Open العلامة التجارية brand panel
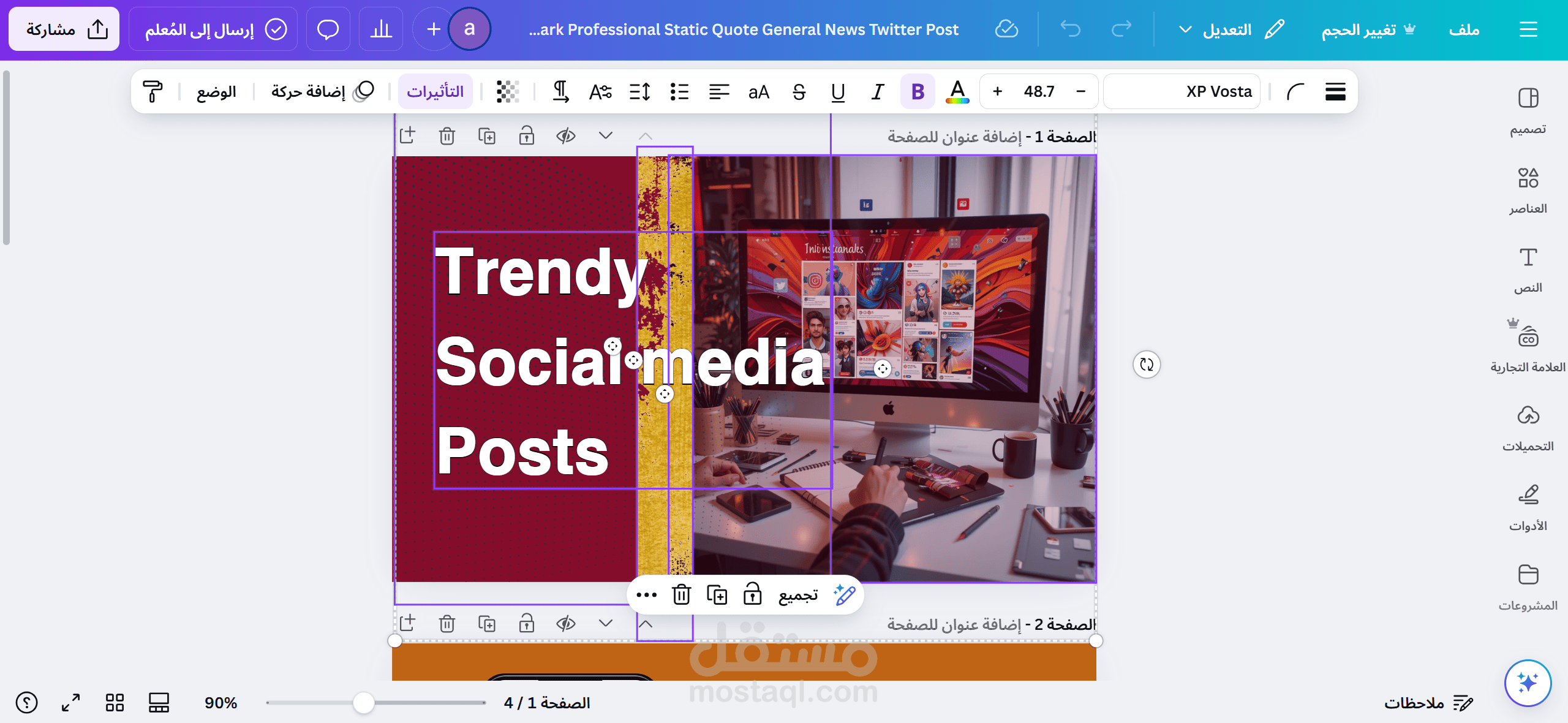Viewport: 1568px width, 723px height. pyautogui.click(x=1528, y=348)
